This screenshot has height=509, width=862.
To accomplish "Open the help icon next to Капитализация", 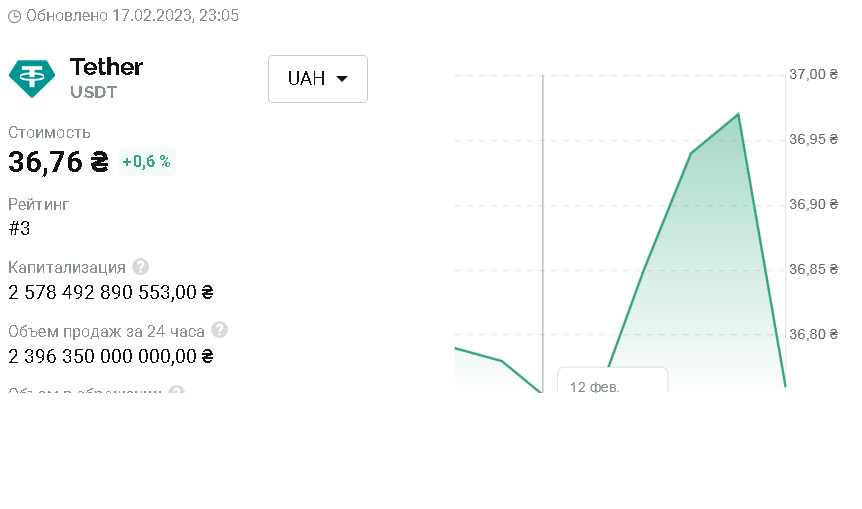I will [141, 267].
